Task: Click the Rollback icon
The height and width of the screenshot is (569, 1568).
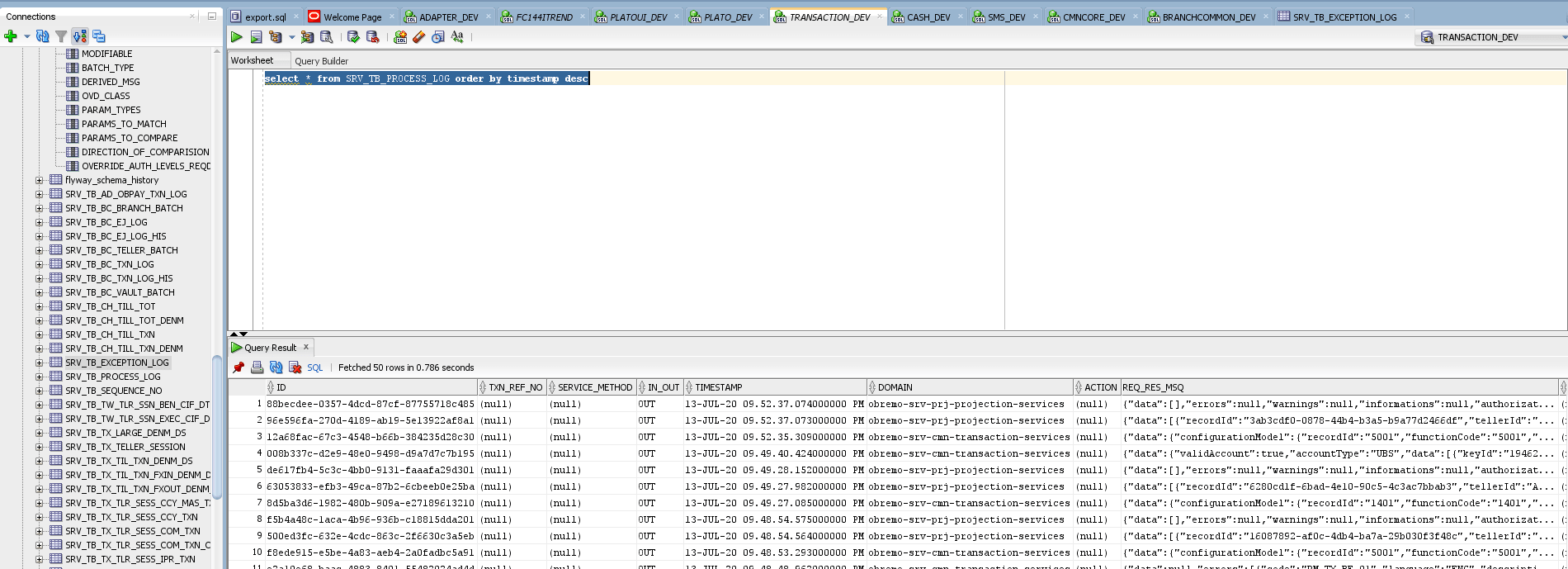Action: click(x=373, y=37)
